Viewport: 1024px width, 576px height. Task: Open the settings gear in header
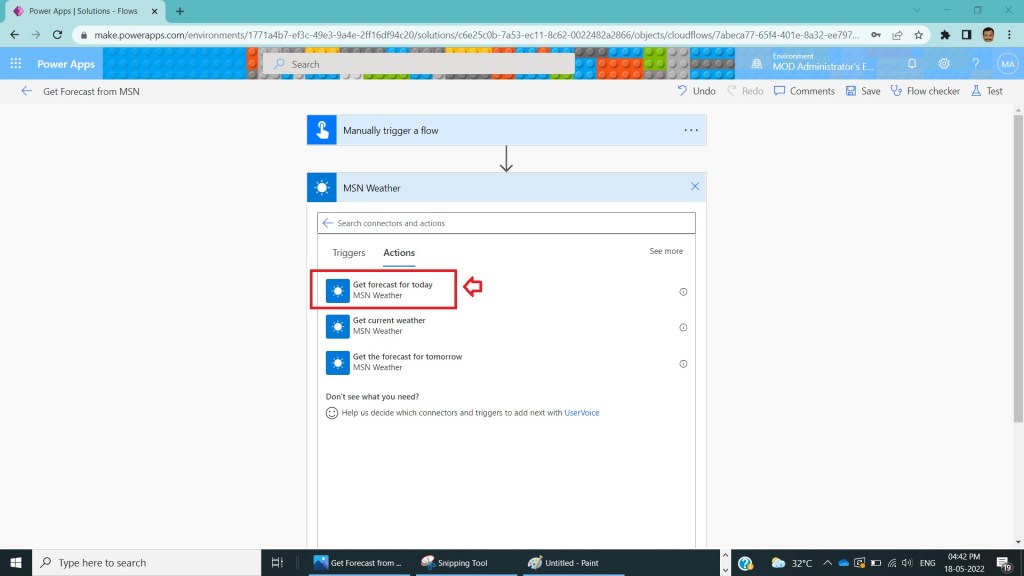point(944,64)
